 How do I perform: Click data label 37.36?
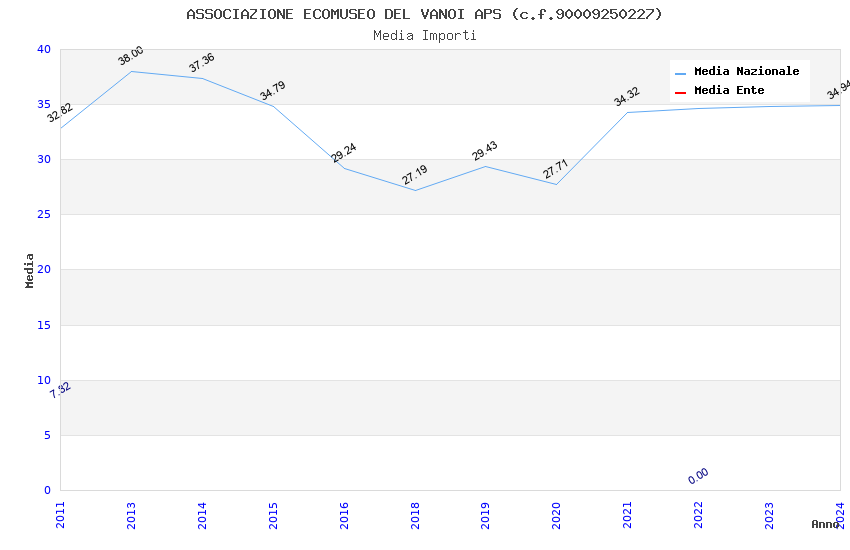[x=202, y=62]
